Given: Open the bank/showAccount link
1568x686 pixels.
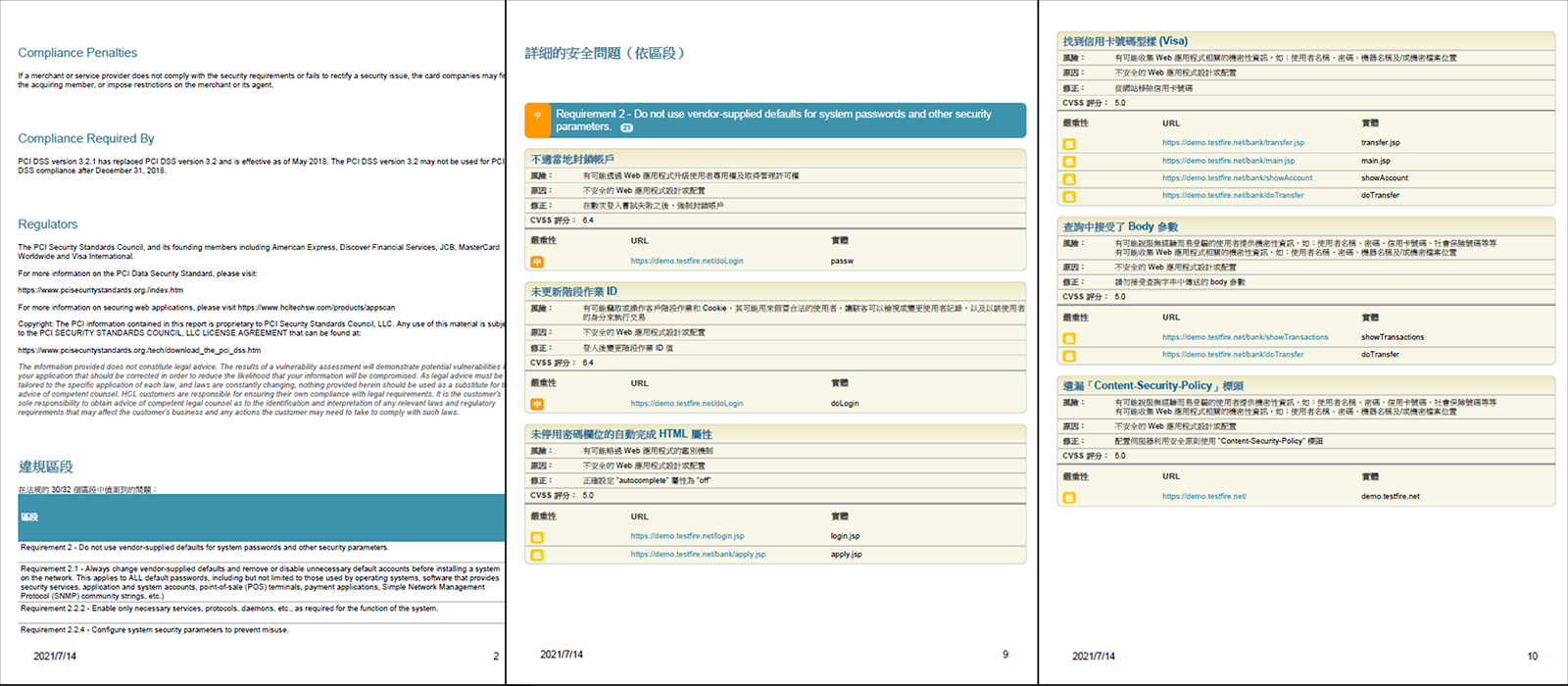Looking at the screenshot, I should click(x=1237, y=177).
